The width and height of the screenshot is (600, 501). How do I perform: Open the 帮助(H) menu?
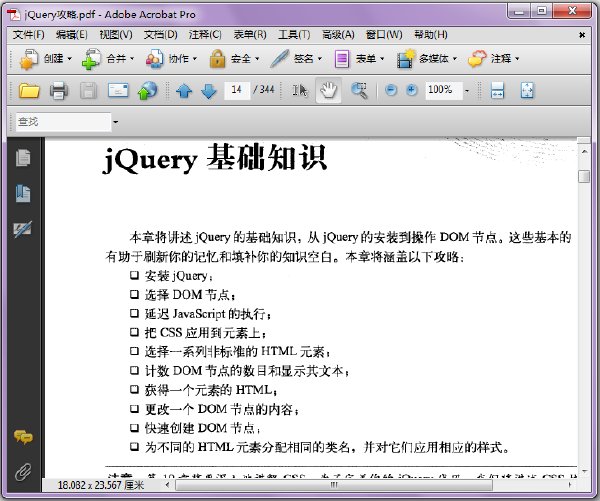[x=430, y=35]
